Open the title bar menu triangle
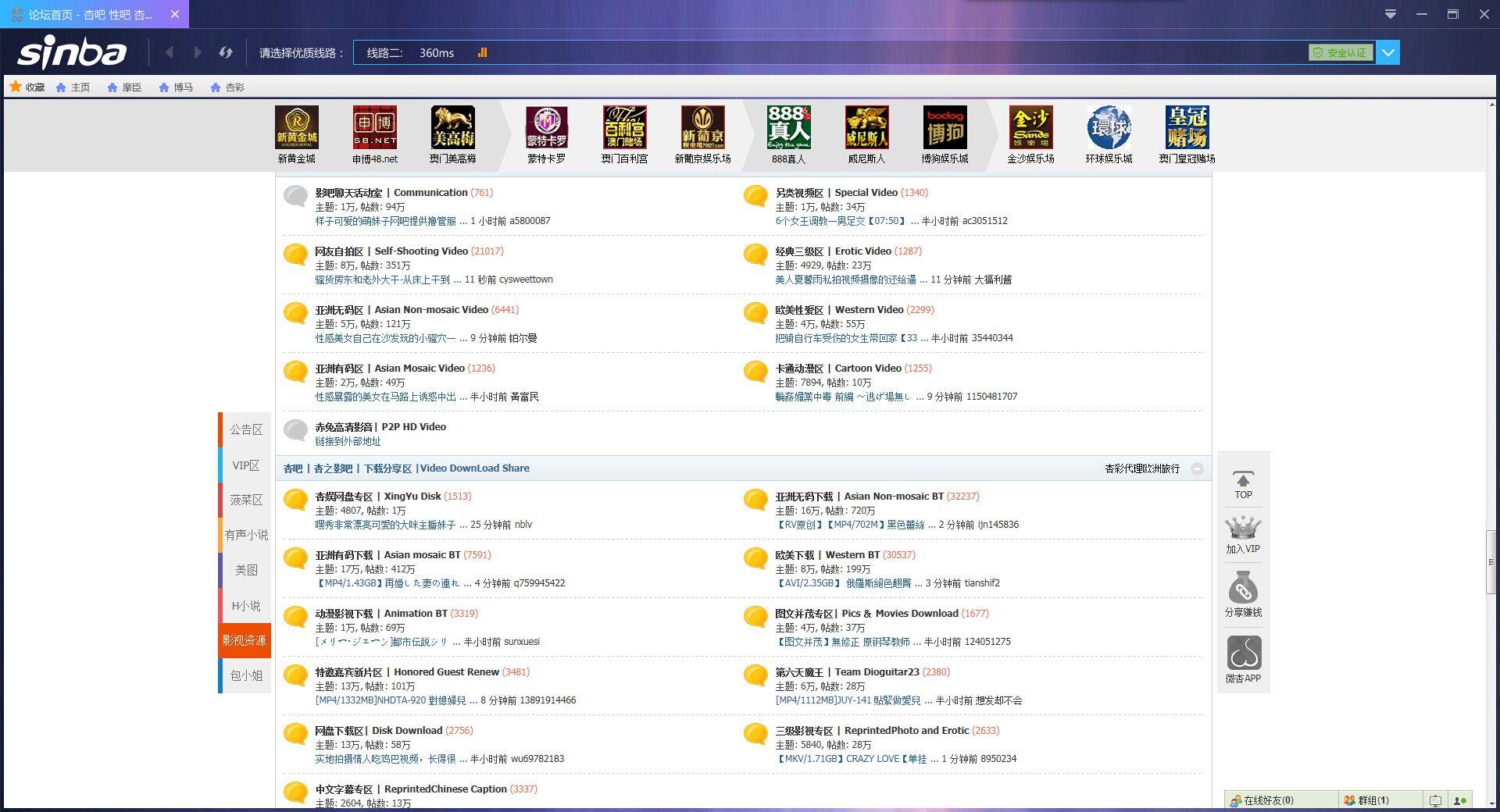The height and width of the screenshot is (812, 1500). coord(1391,14)
